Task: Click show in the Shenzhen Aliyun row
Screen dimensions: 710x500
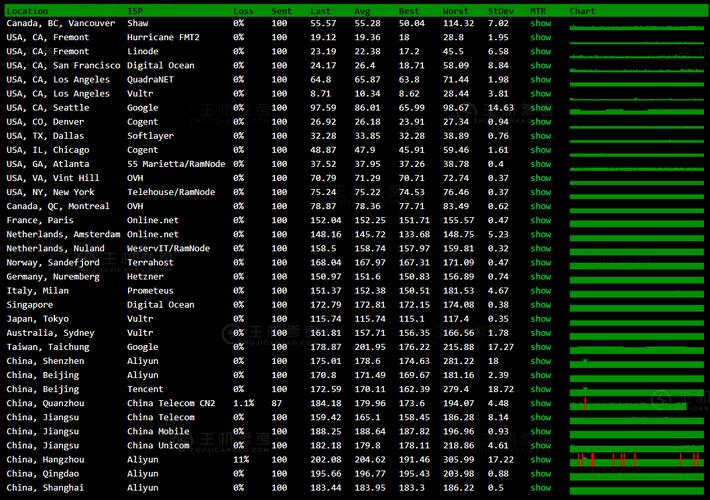Action: point(541,361)
